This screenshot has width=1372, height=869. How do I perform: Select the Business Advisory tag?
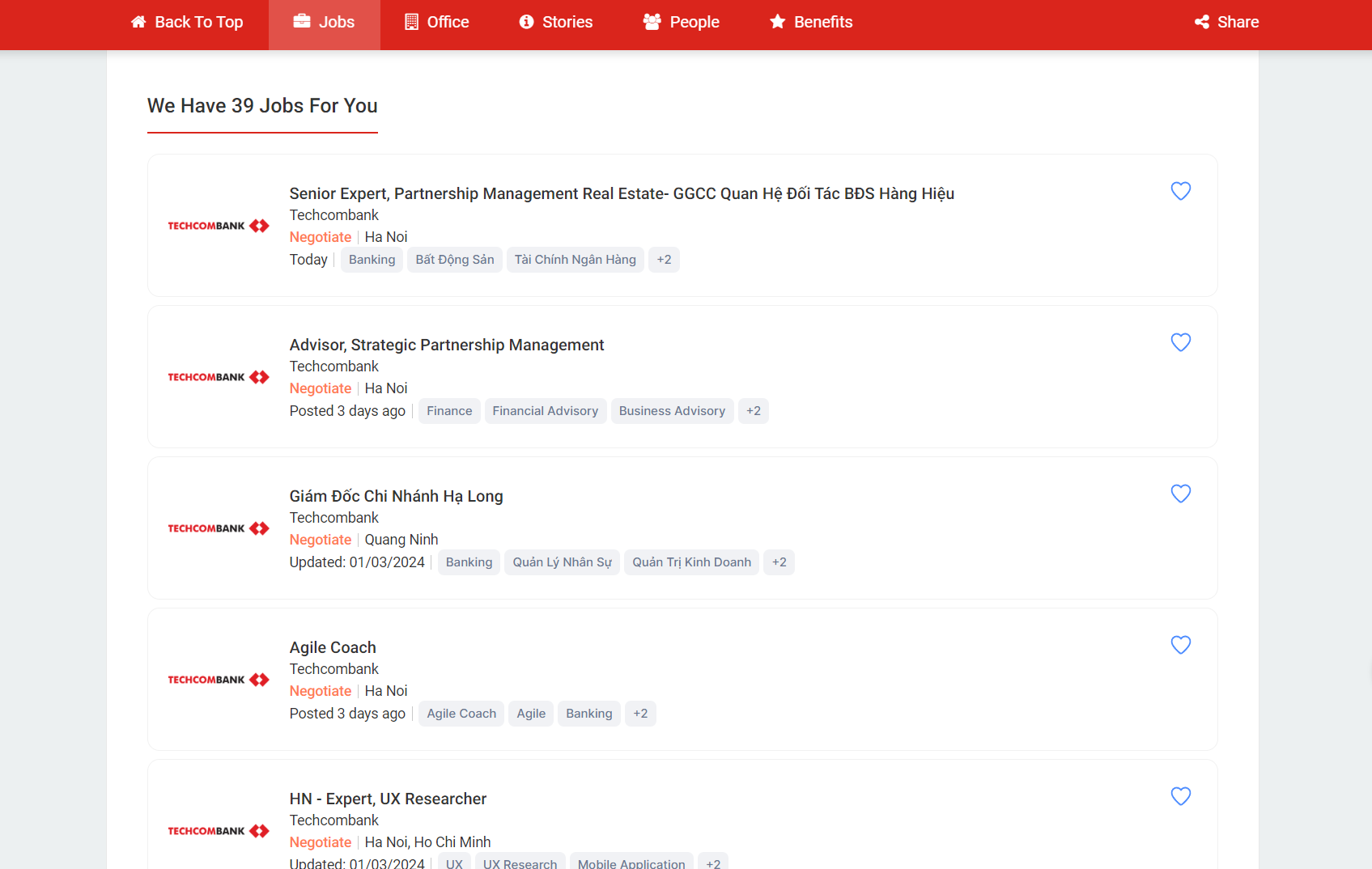click(x=673, y=411)
